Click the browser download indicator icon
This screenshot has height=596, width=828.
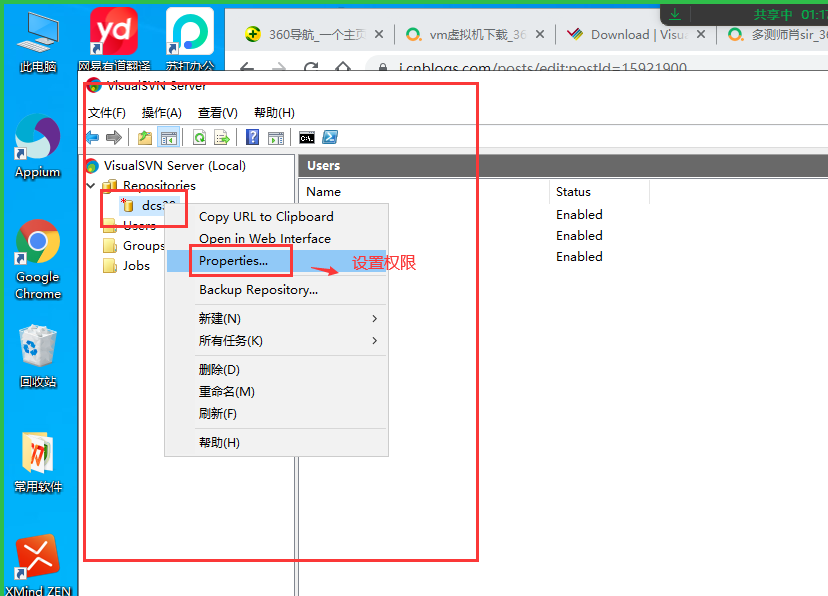675,14
